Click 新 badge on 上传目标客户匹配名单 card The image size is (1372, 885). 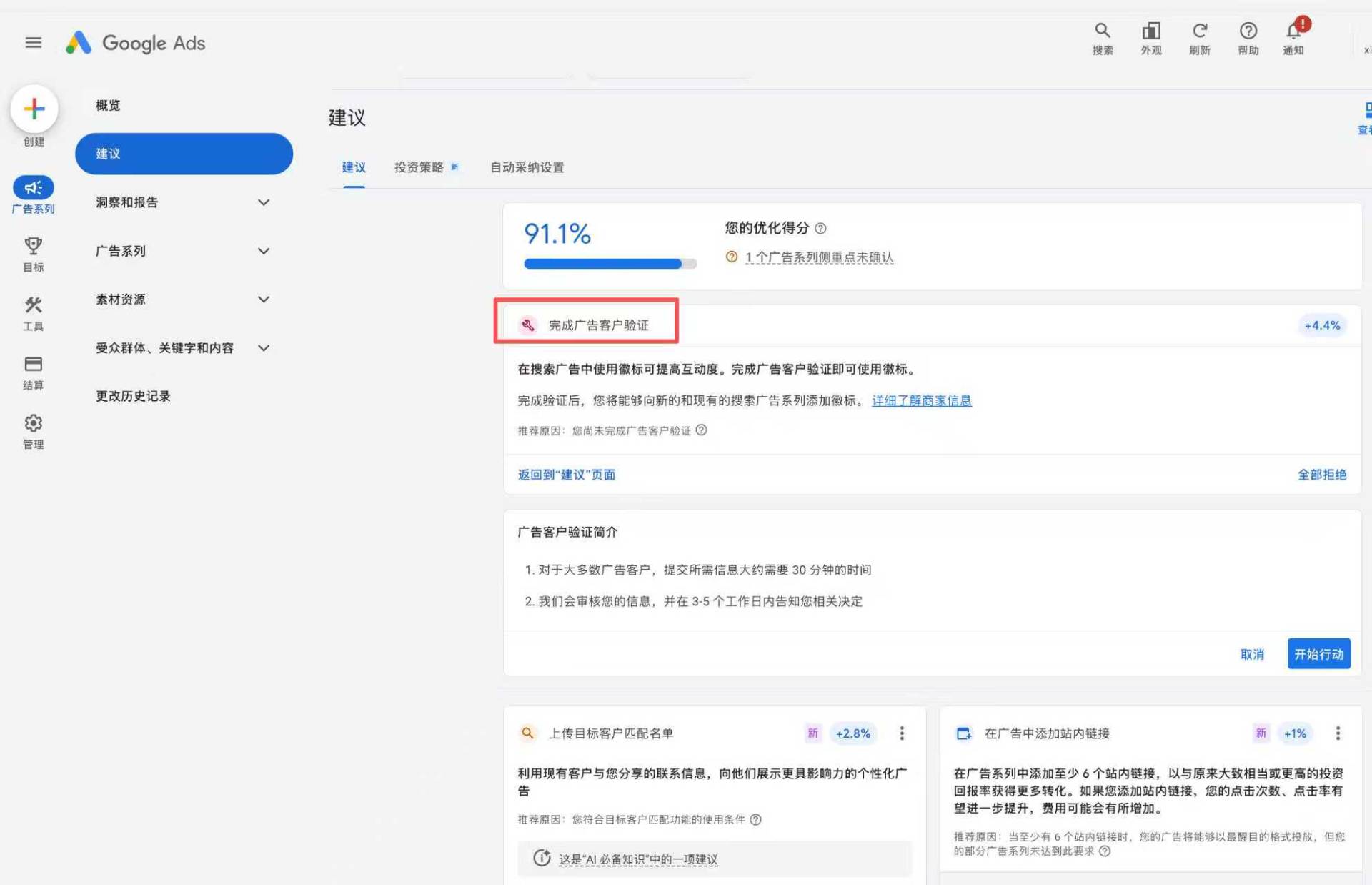[x=812, y=733]
